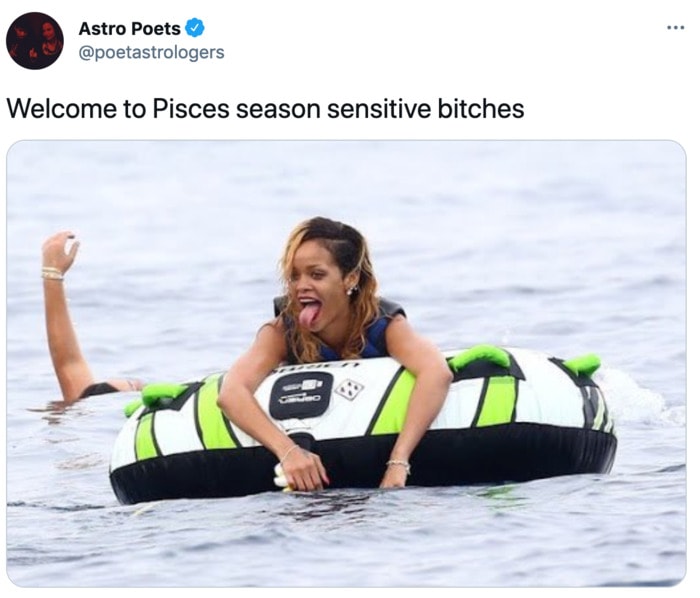Click the word "Pisces" in the tweet
The width and height of the screenshot is (700, 598).
191,108
